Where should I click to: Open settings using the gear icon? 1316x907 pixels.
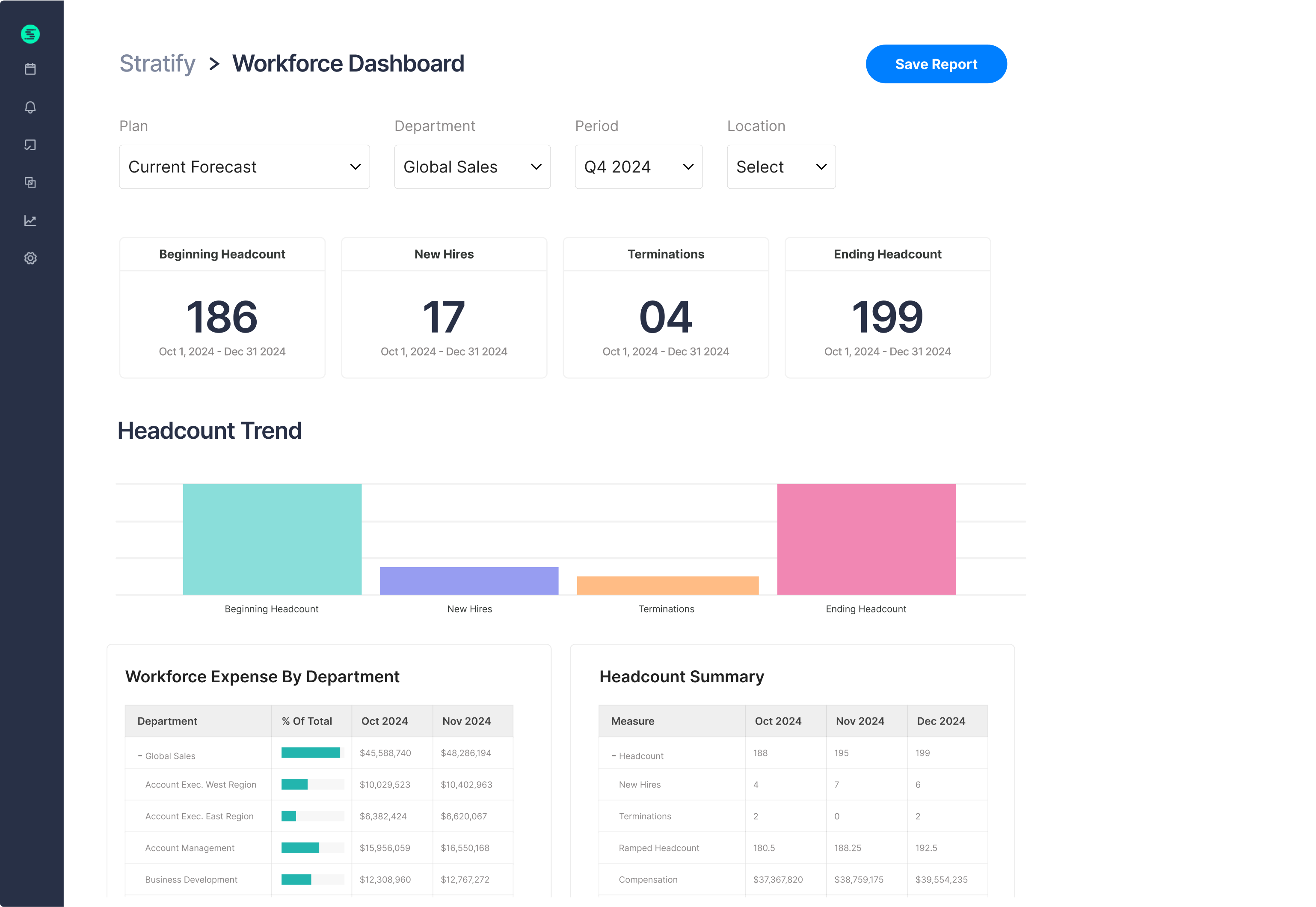click(31, 258)
